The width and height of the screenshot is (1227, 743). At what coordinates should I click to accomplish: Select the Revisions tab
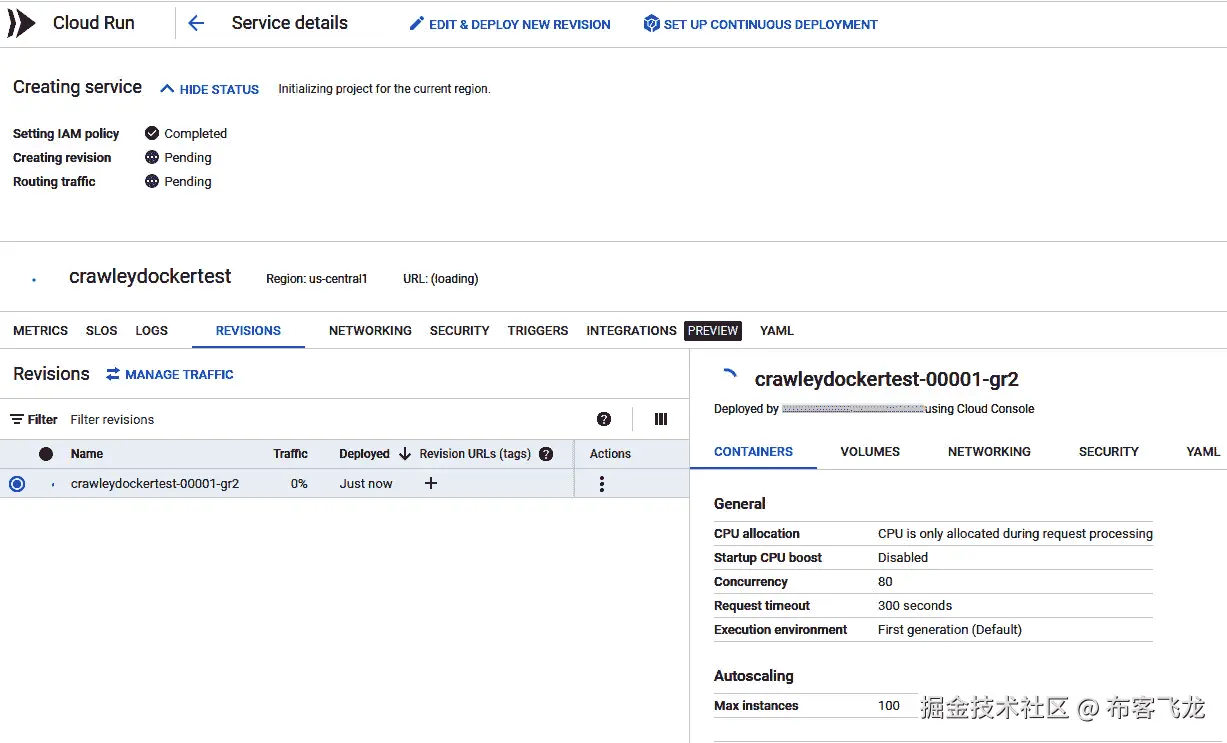point(248,330)
